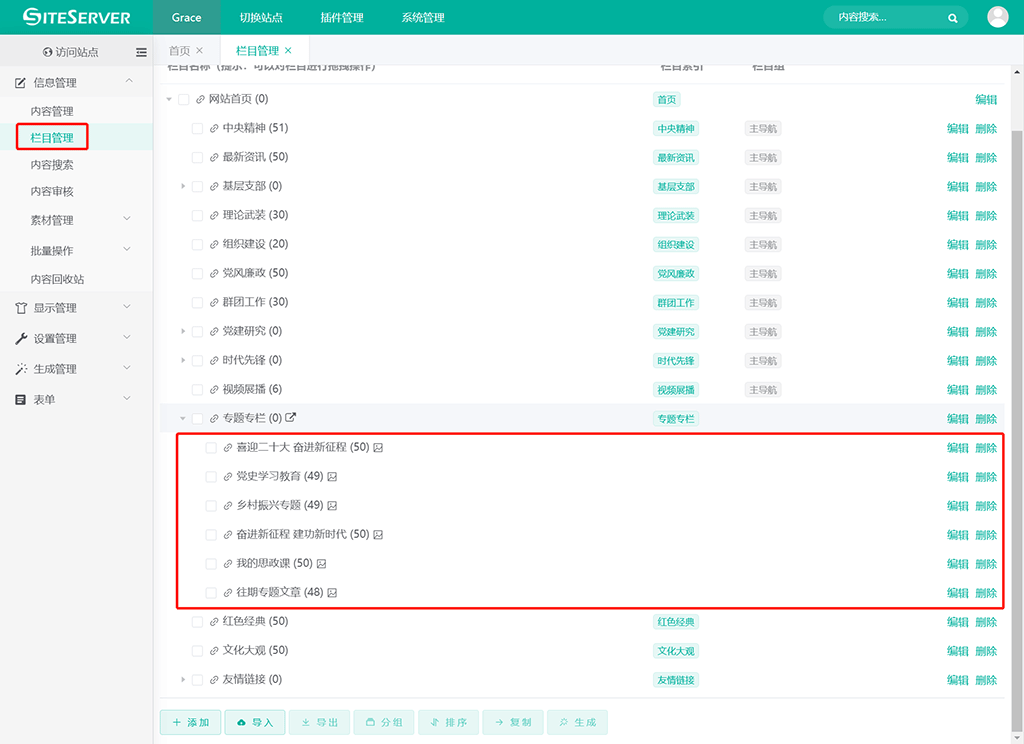
Task: Open the user avatar menu
Action: coord(997,17)
